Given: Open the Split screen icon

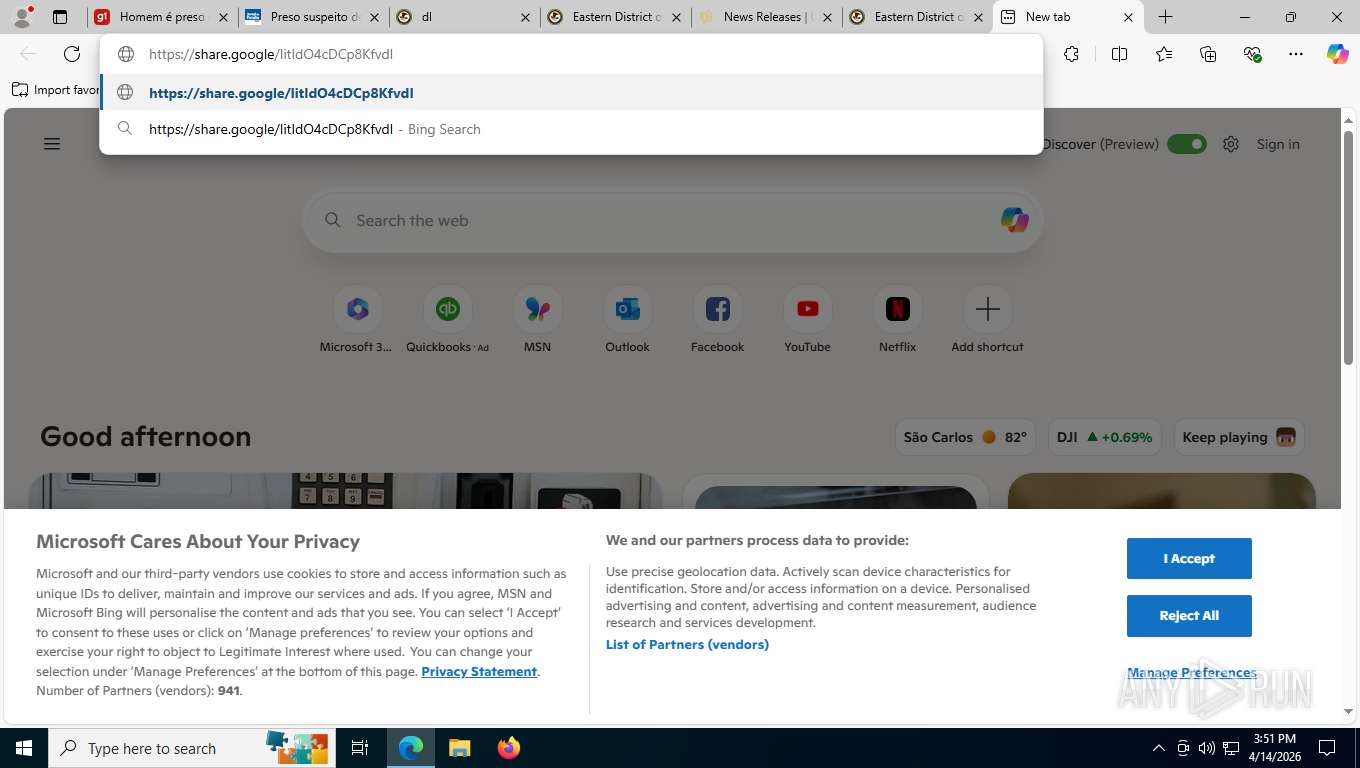Looking at the screenshot, I should click(1119, 54).
